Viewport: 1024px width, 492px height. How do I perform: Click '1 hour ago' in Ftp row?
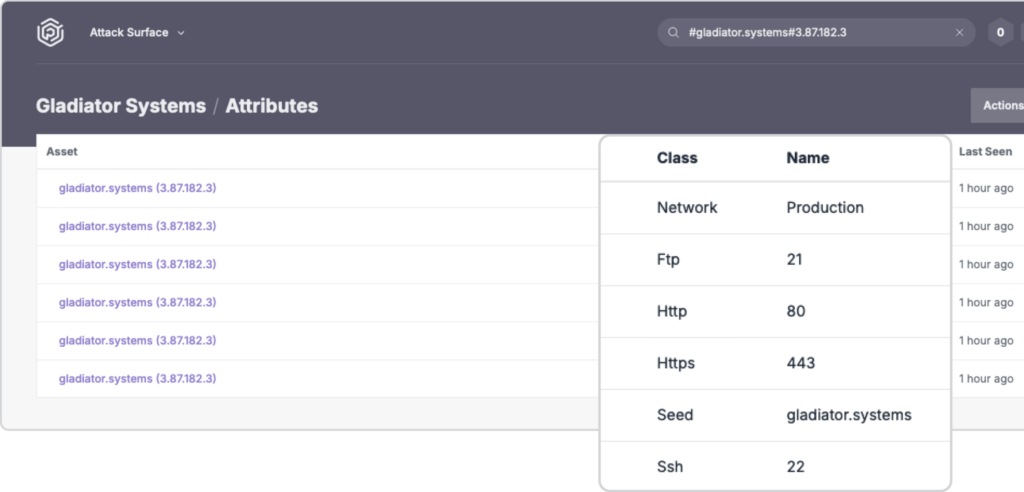click(x=986, y=226)
